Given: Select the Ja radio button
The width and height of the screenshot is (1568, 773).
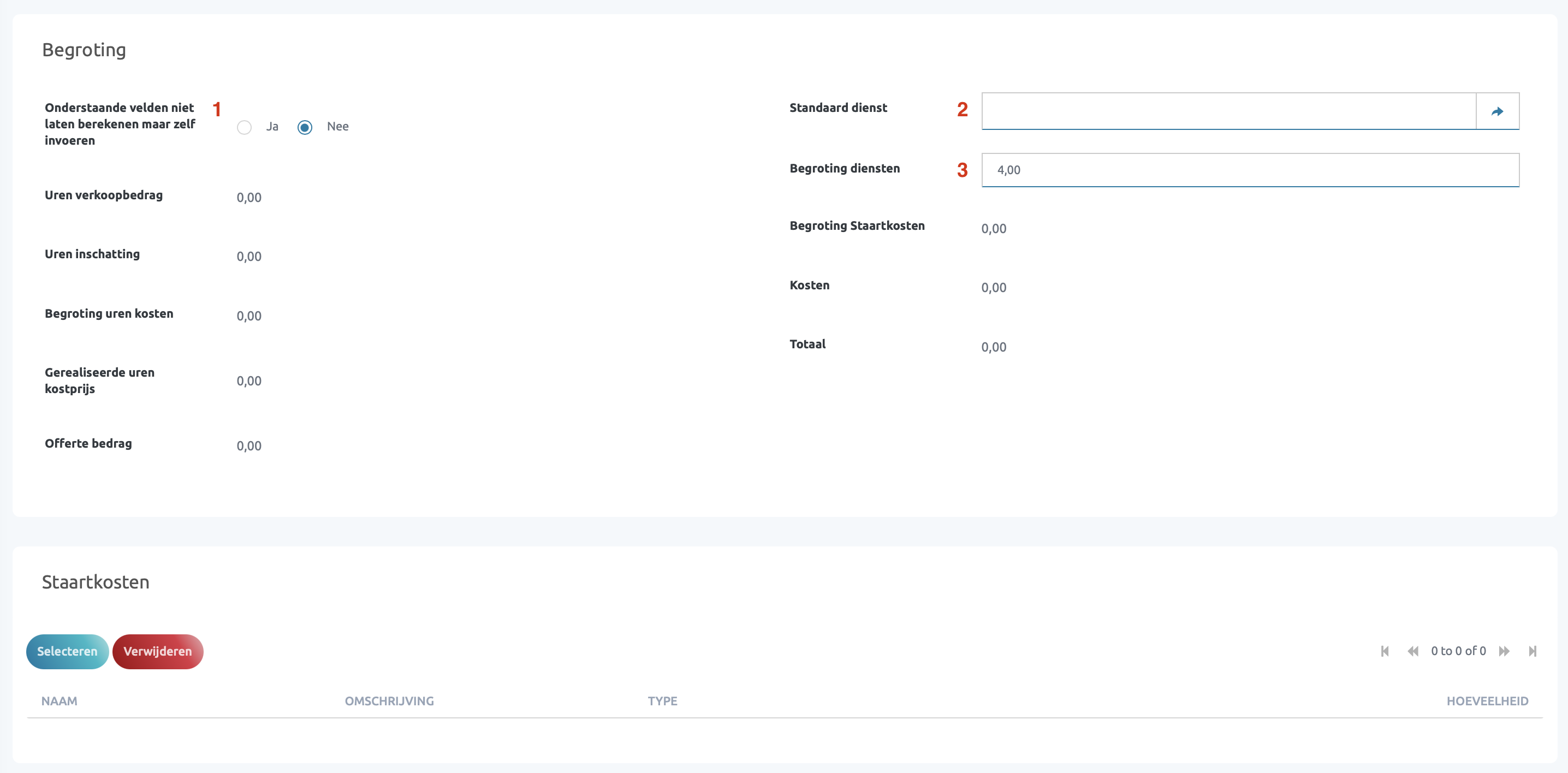Looking at the screenshot, I should pyautogui.click(x=244, y=127).
